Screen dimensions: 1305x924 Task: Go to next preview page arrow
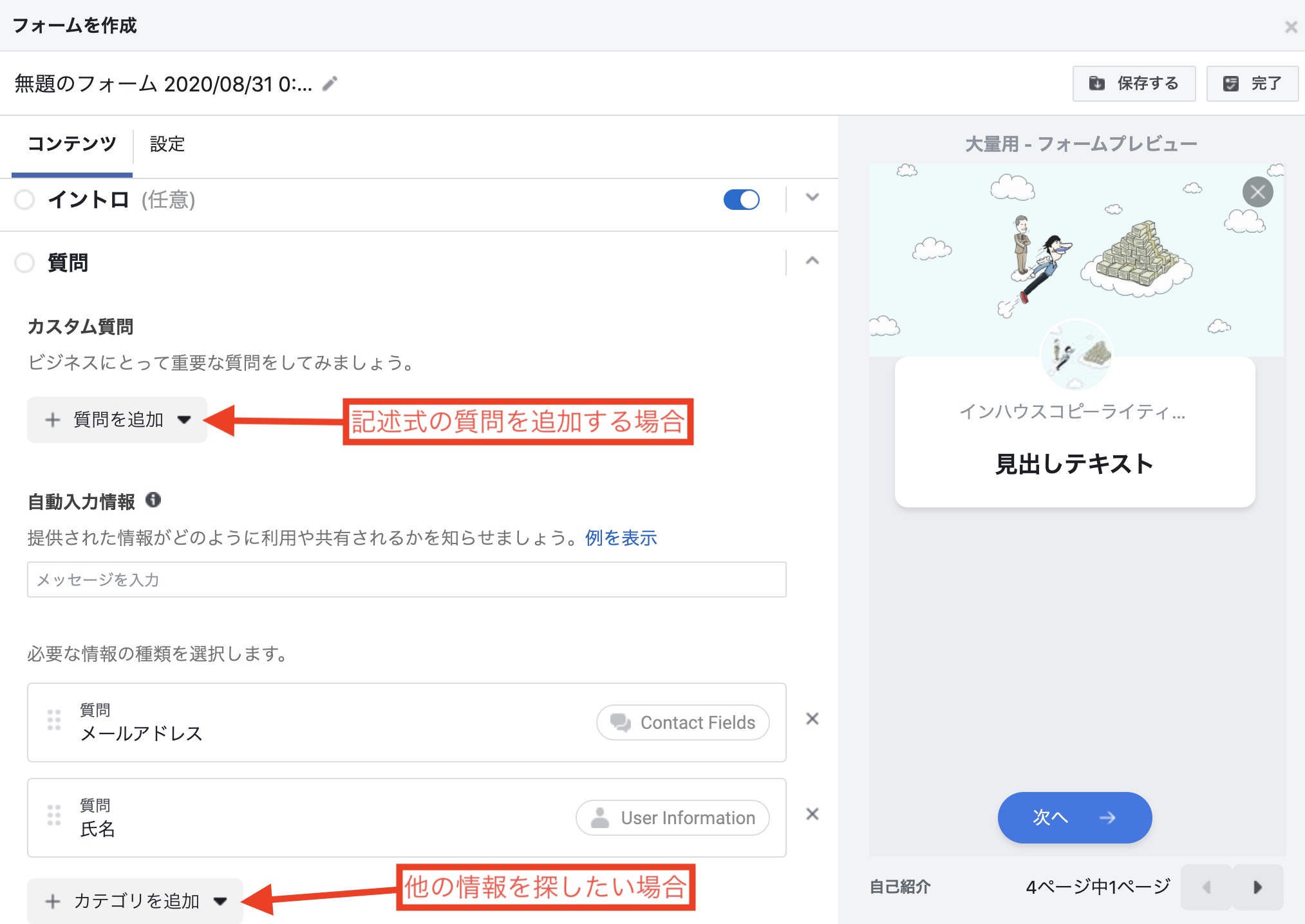1257,887
